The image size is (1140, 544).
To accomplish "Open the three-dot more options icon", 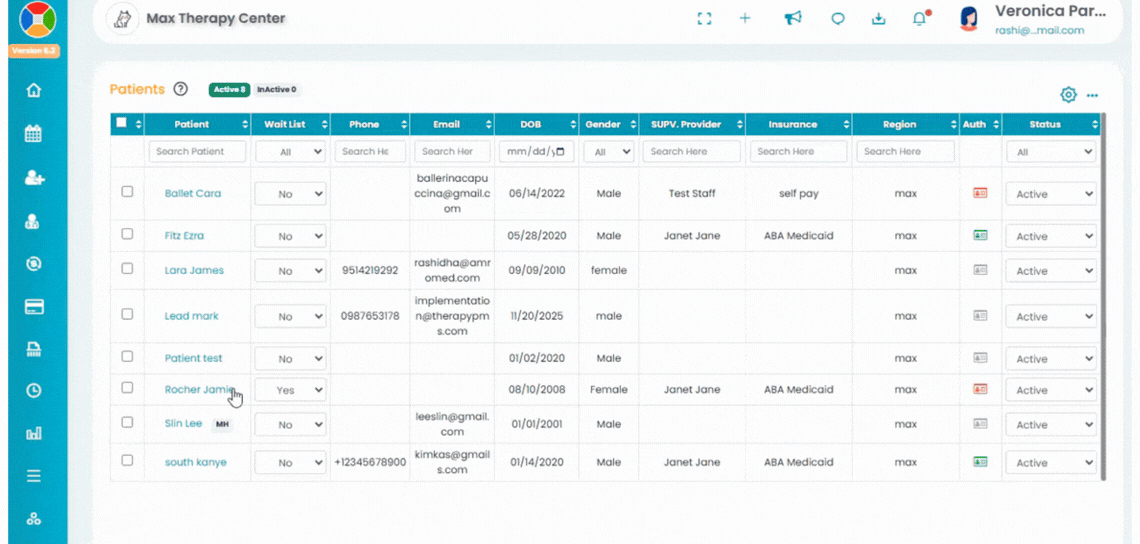I will click(x=1092, y=95).
